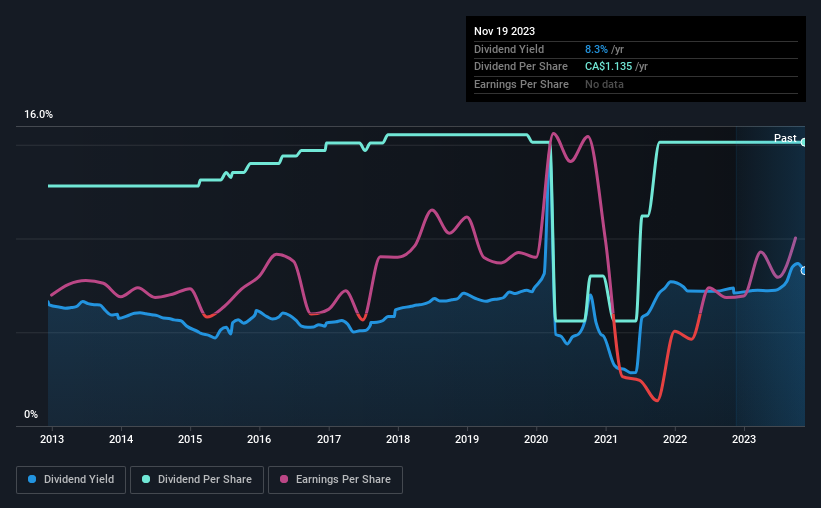
Task: Click the 16.0% y-axis label
Action: coord(38,115)
